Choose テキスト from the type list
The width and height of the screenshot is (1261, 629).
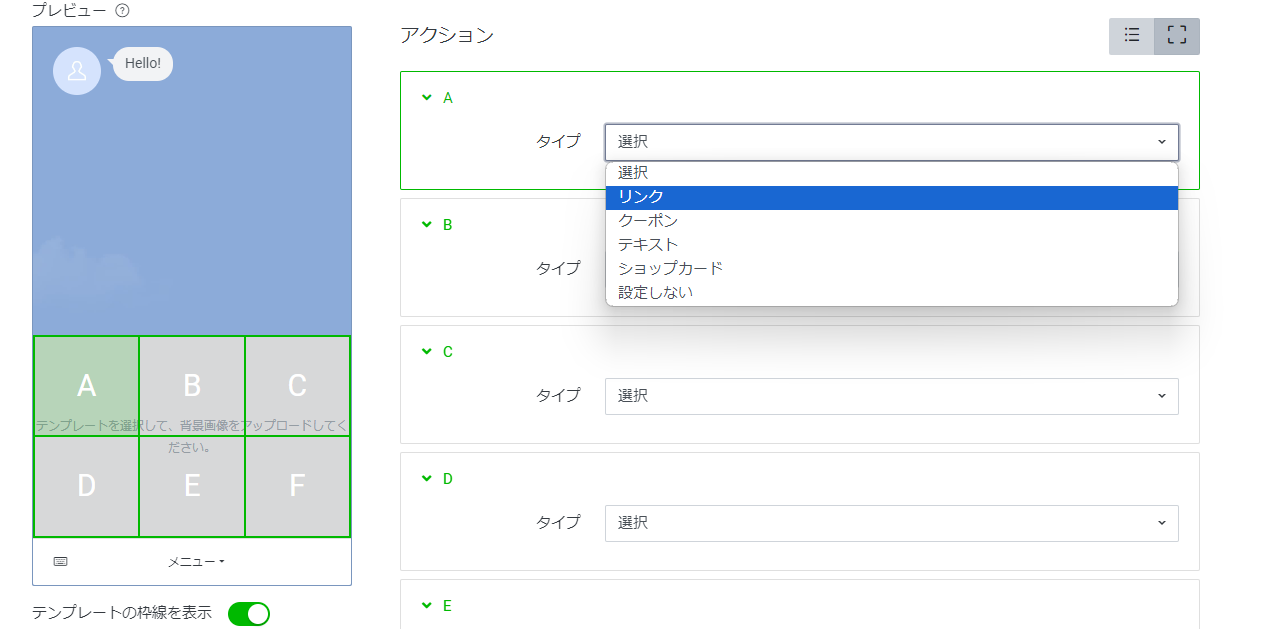coord(891,245)
